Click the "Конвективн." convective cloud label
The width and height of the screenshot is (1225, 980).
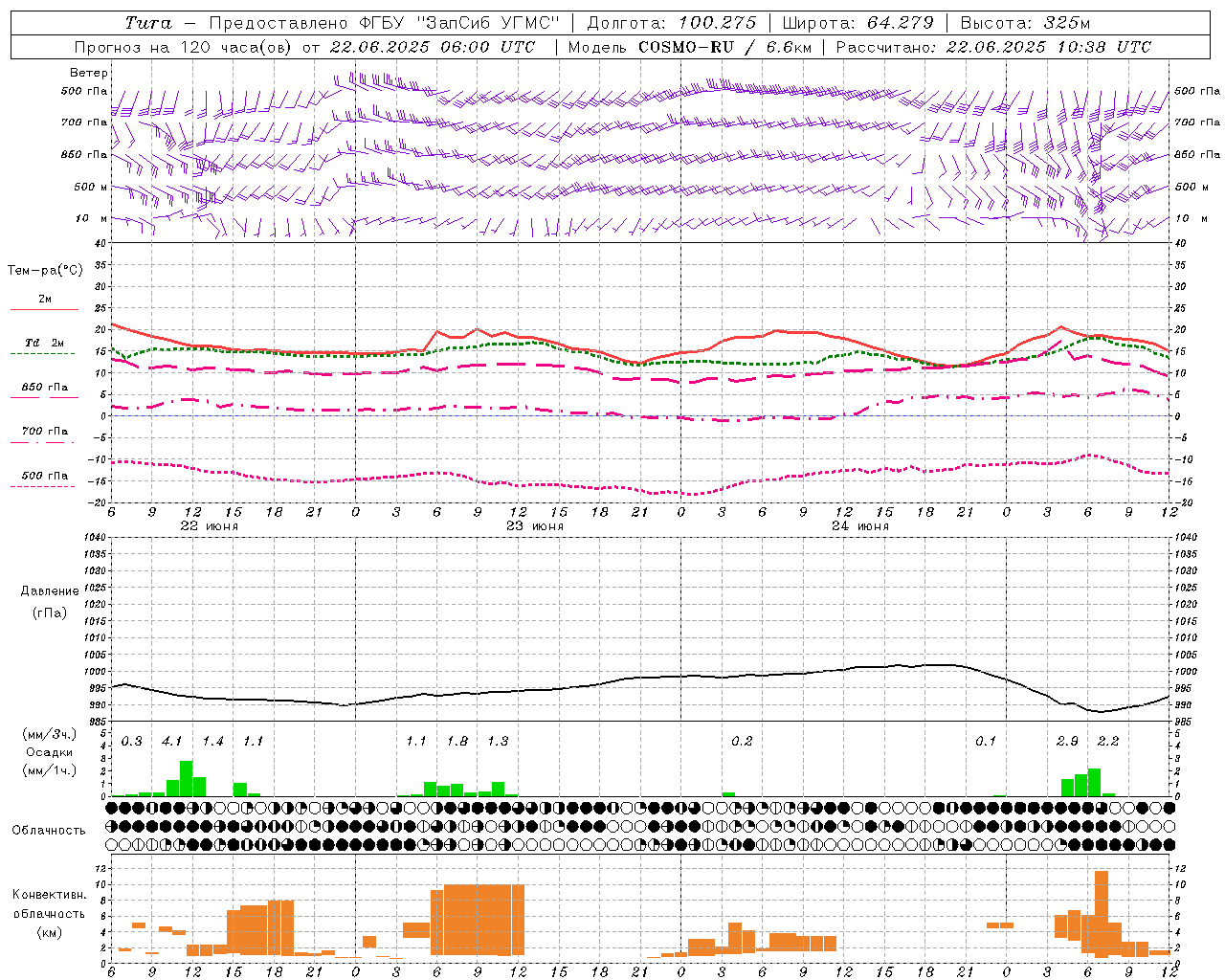click(x=49, y=895)
